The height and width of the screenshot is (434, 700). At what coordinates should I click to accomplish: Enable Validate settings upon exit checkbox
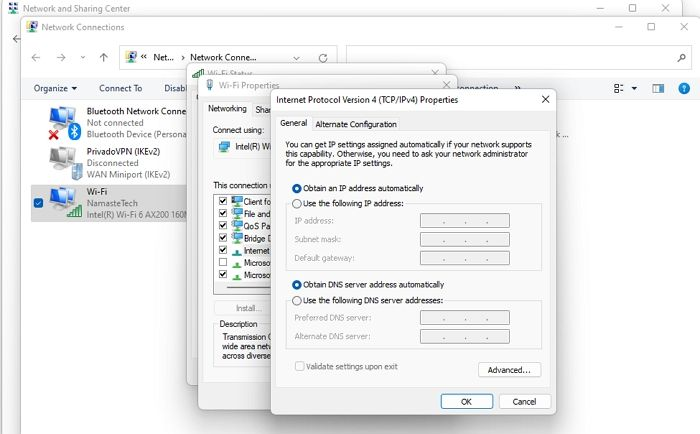pyautogui.click(x=299, y=367)
